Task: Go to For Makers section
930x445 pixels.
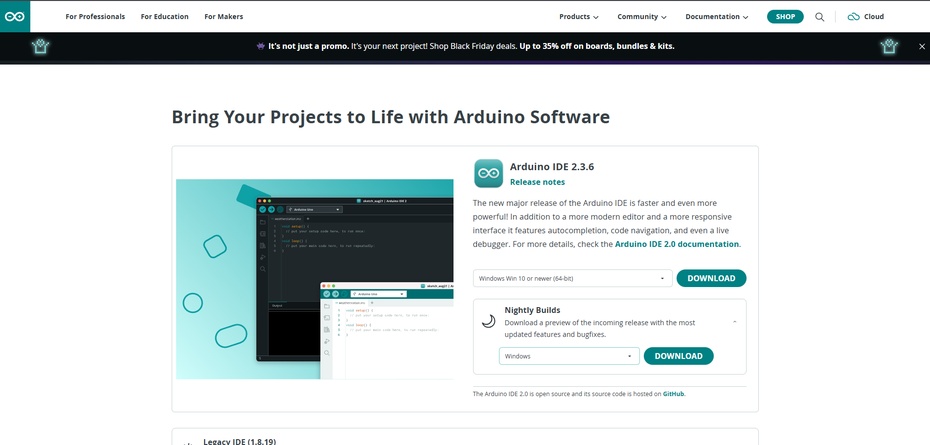Action: 224,17
